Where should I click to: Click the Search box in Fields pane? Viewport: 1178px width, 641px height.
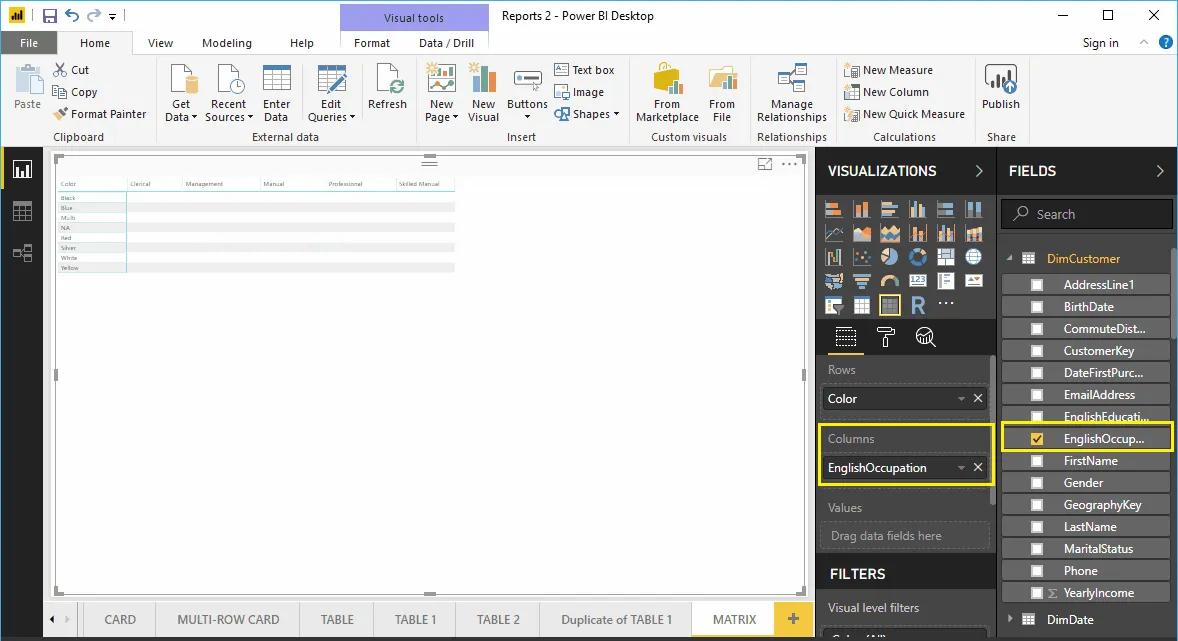tap(1086, 214)
